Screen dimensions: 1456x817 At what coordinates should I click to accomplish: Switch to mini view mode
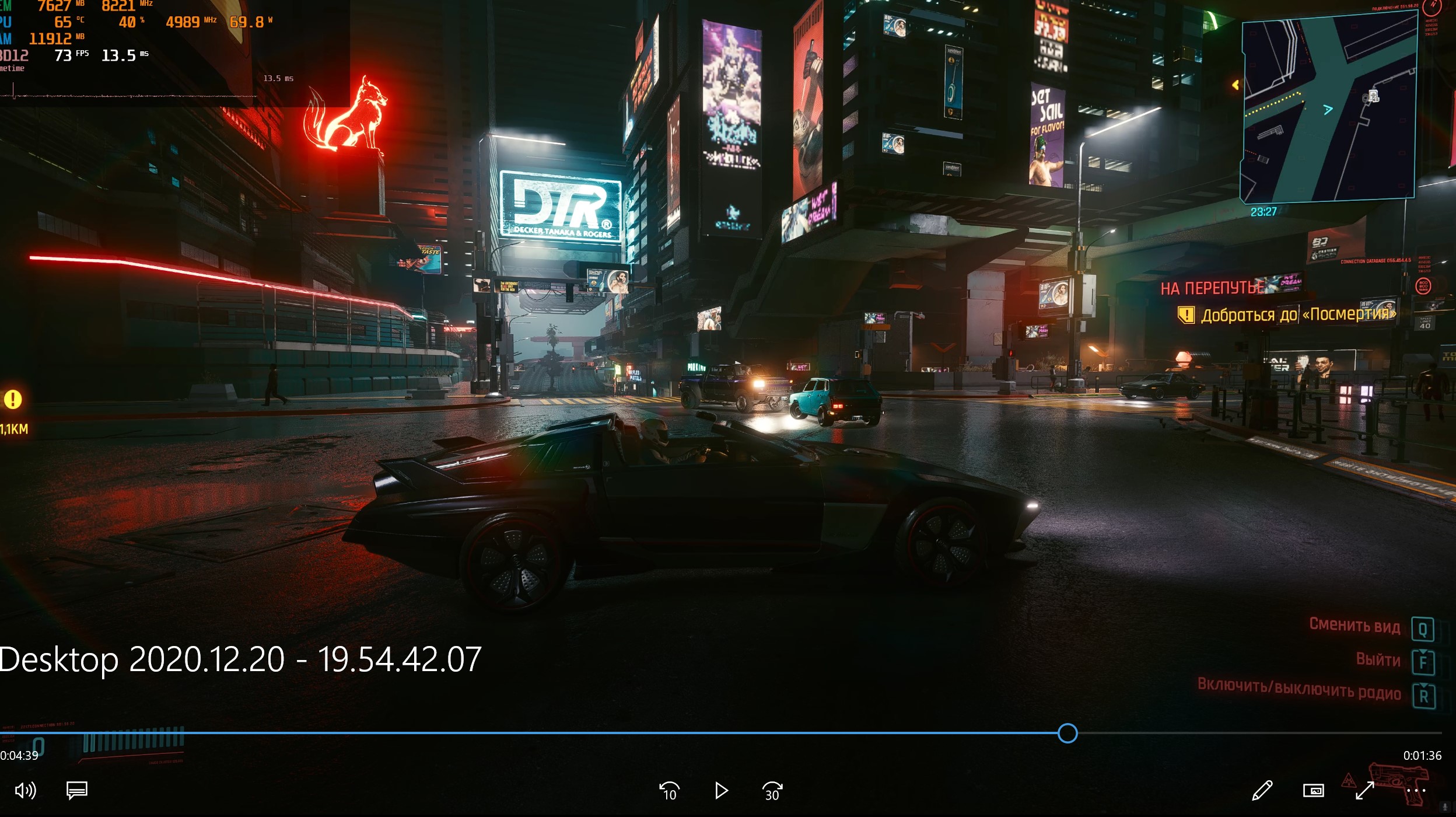coord(1313,791)
